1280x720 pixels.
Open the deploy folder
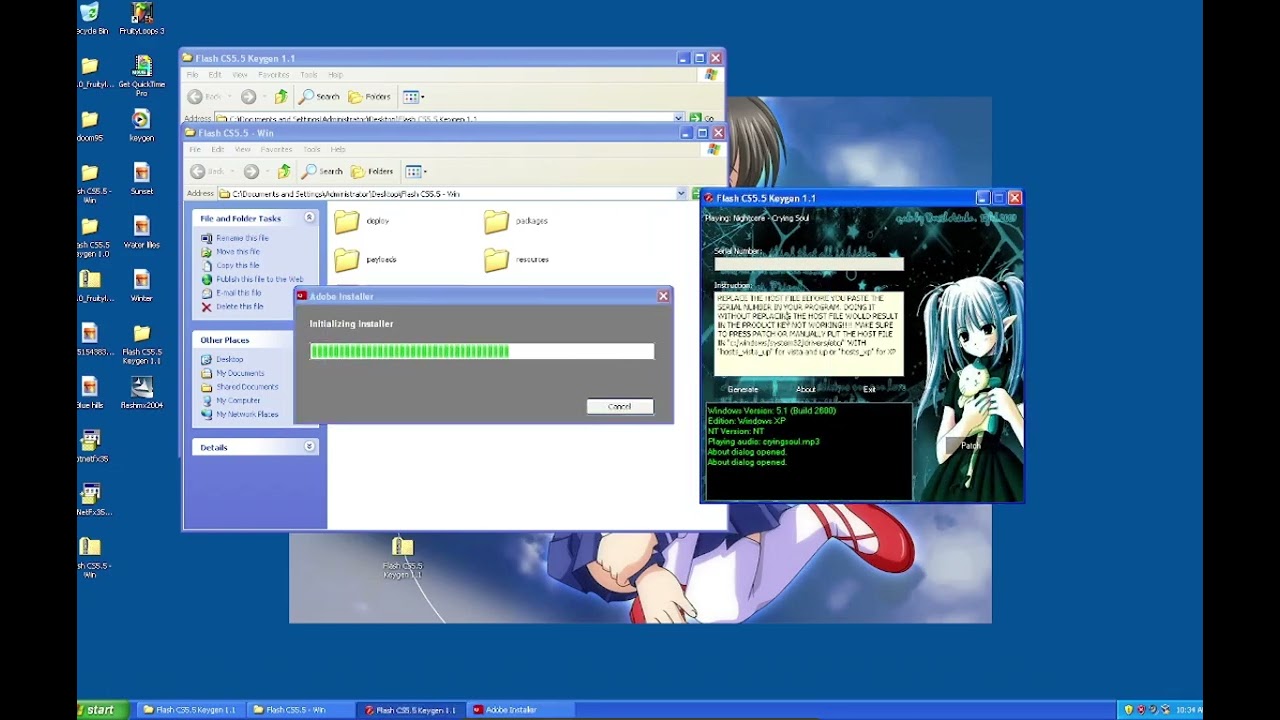[x=362, y=221]
